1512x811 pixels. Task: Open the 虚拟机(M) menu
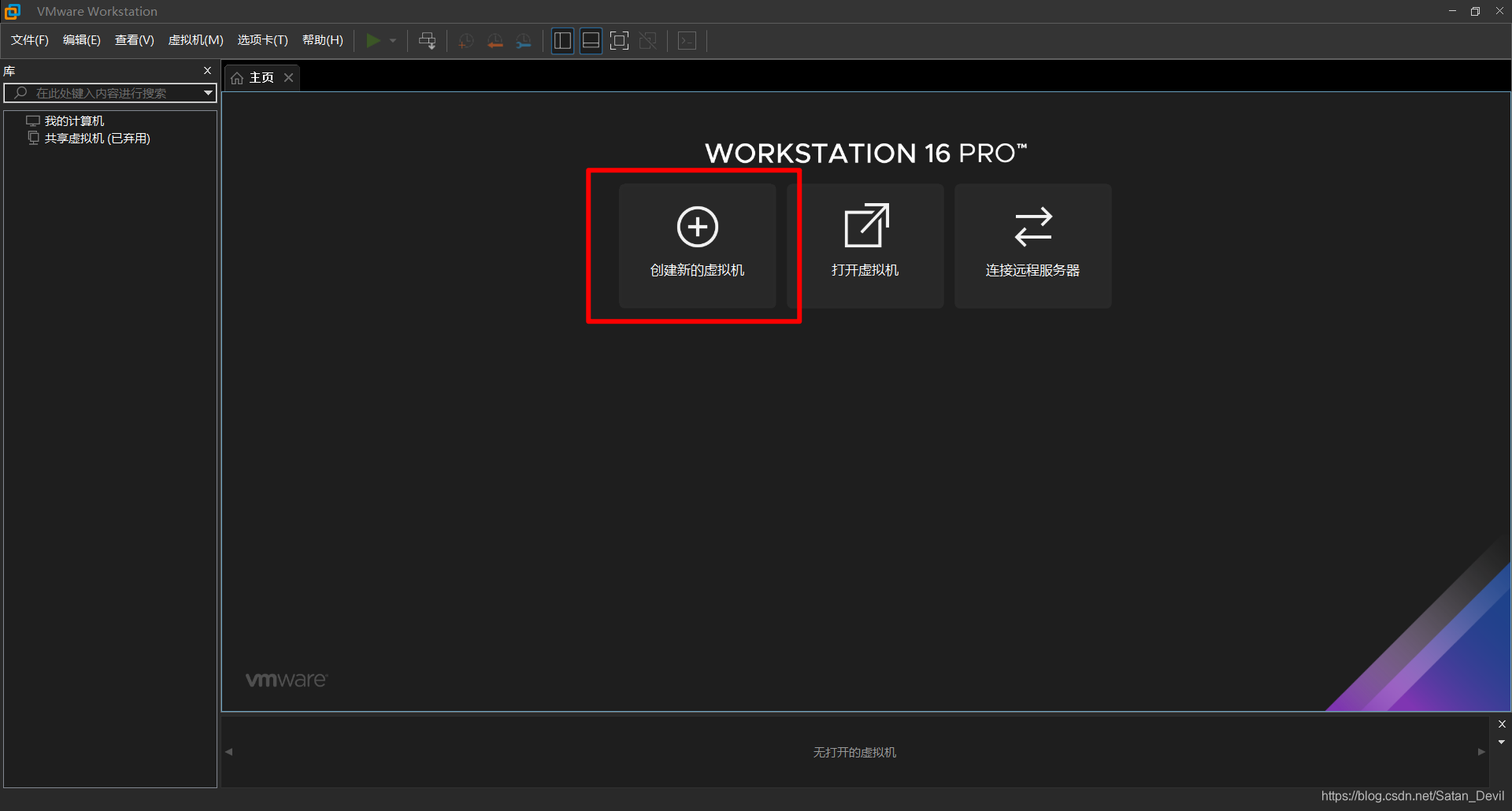point(196,40)
